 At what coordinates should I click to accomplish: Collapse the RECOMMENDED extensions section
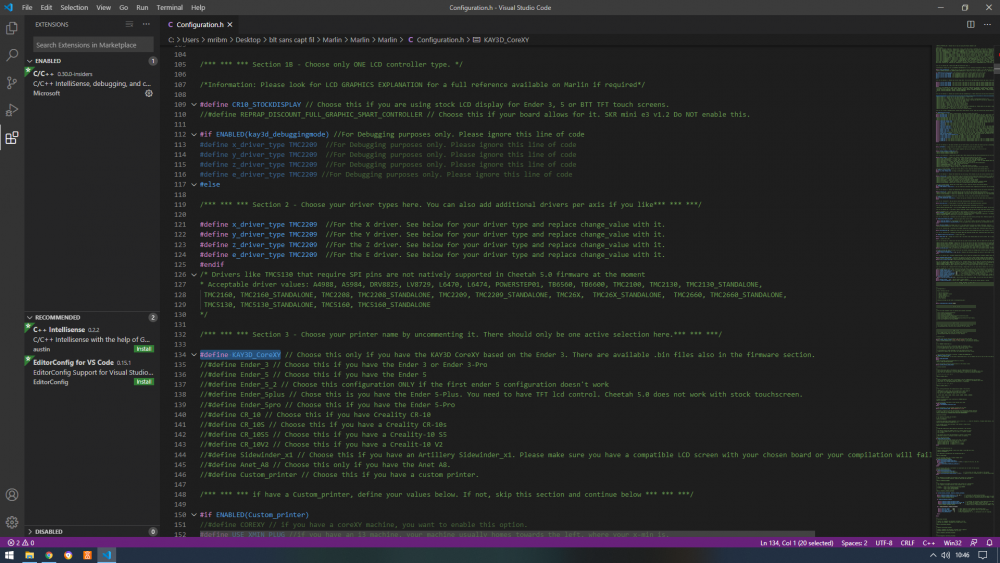coord(29,317)
